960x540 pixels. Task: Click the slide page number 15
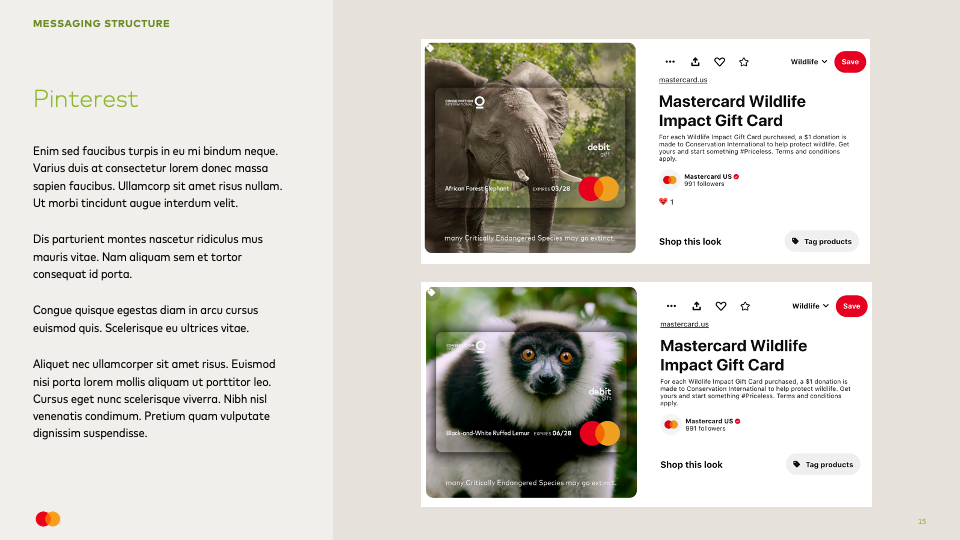click(922, 522)
